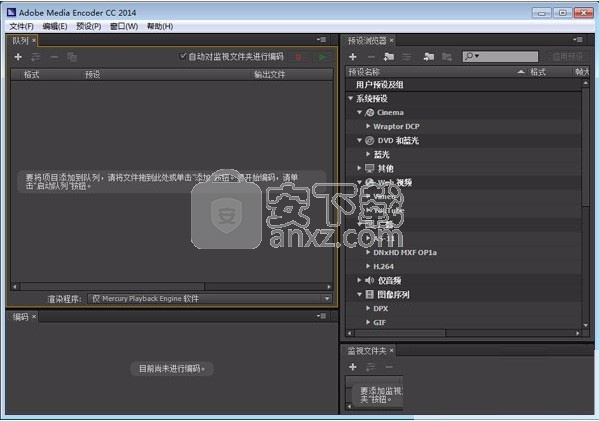Expand the Wraptor DCP presets
599x421 pixels.
pos(368,126)
